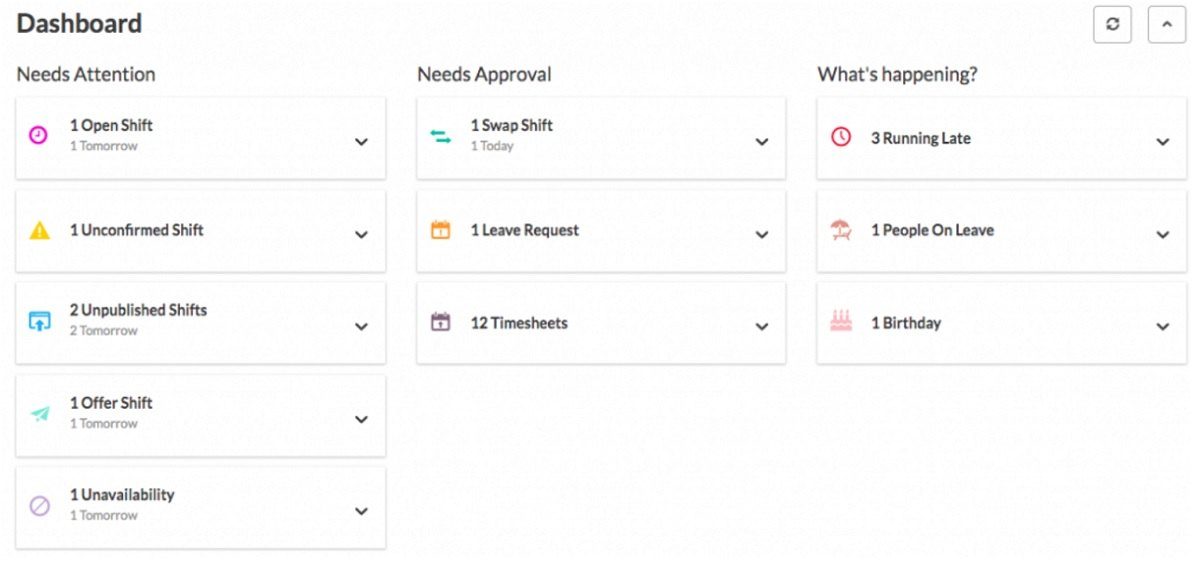The image size is (1200, 582).
Task: Click the Birthday cake icon
Action: click(x=842, y=322)
